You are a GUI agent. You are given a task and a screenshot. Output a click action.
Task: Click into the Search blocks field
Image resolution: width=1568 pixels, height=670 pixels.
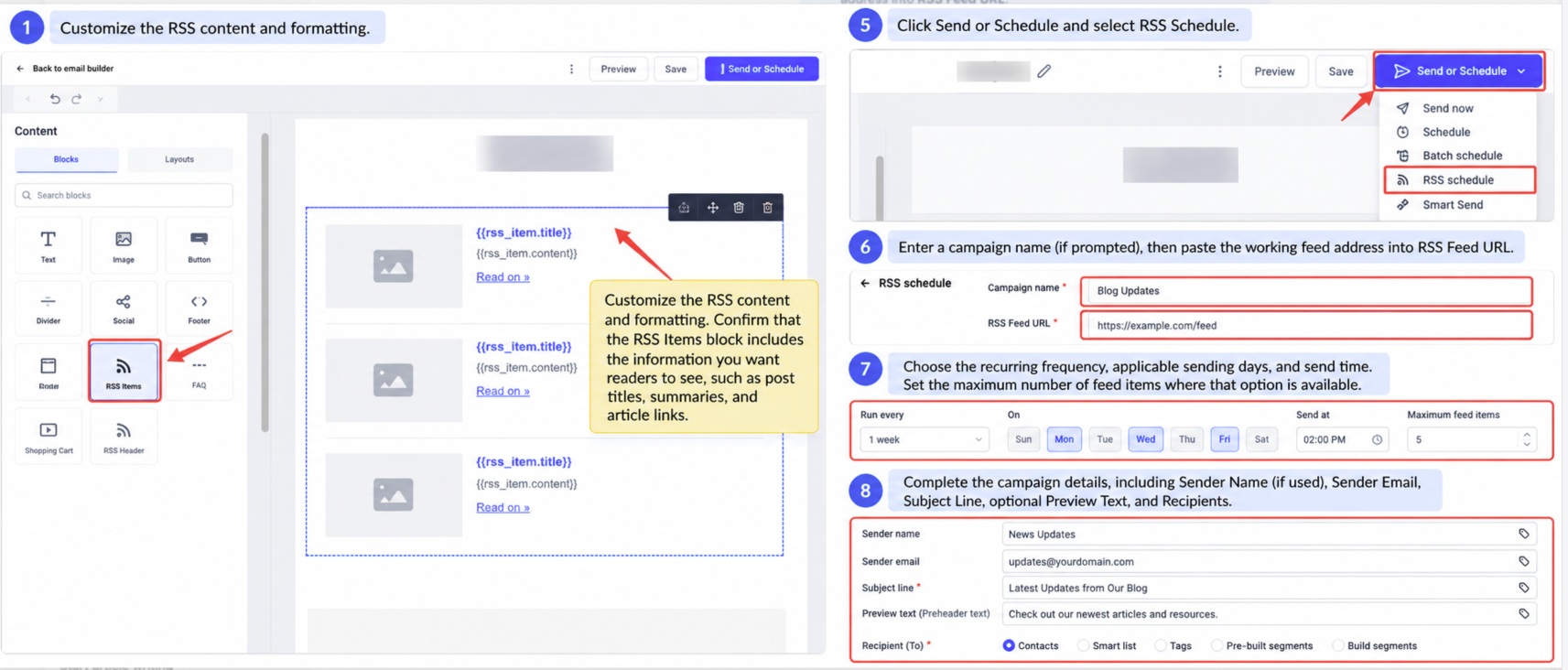(x=124, y=195)
